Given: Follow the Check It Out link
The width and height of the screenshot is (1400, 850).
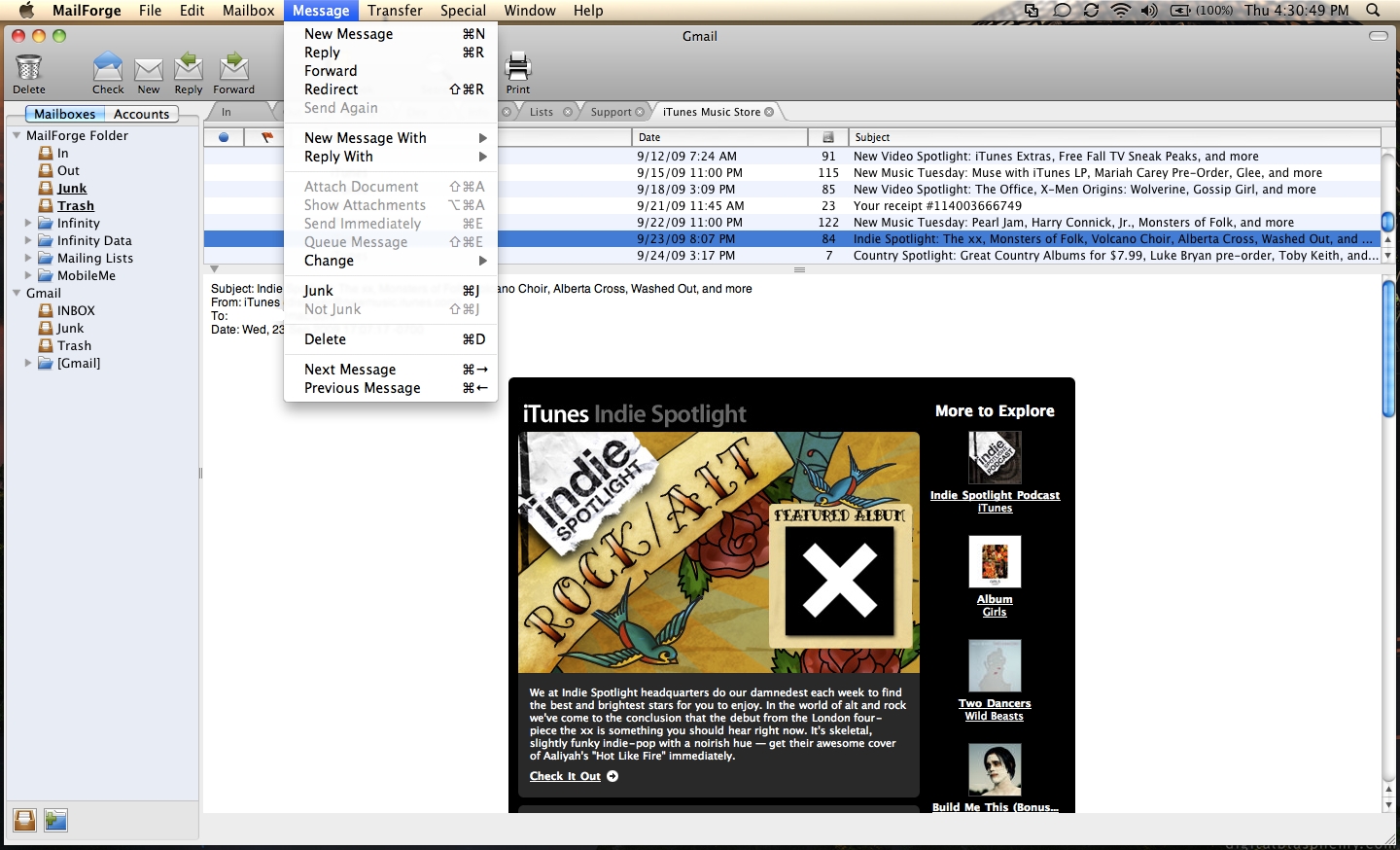Looking at the screenshot, I should tap(565, 776).
